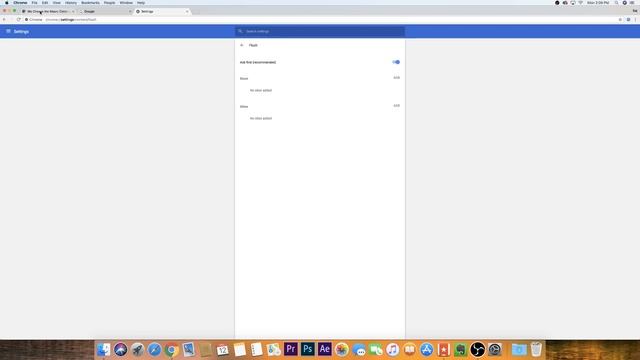Open Evernote from the dock
This screenshot has width=640, height=360.
pos(460,349)
